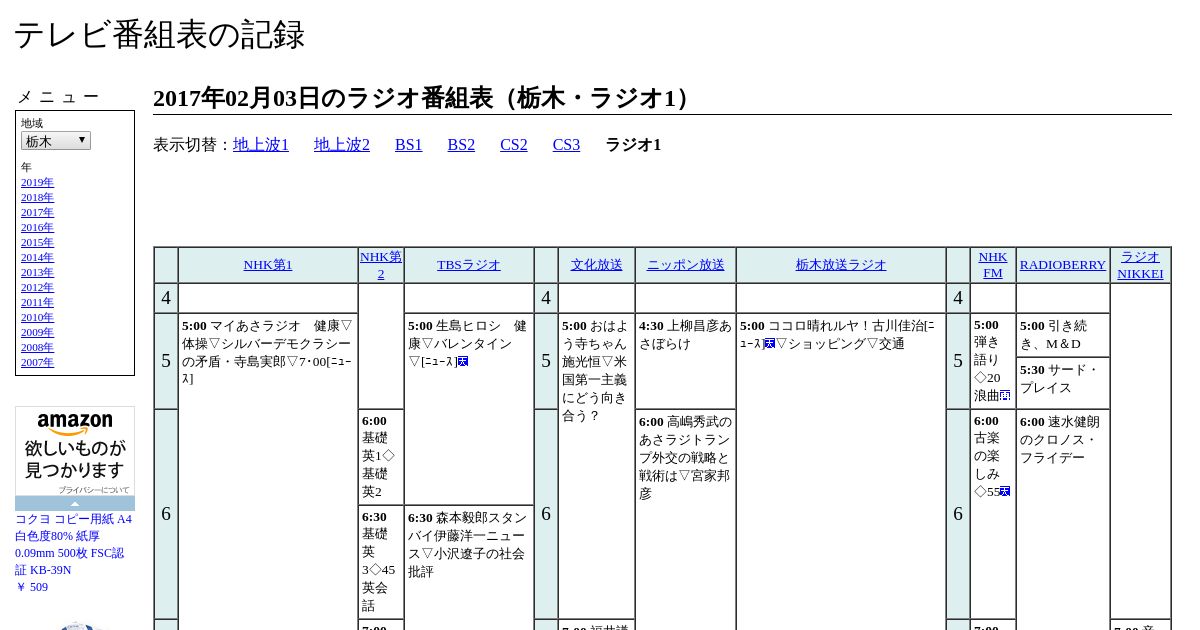Click the Amazon ad banner image
Image resolution: width=1200 pixels, height=630 pixels.
tap(75, 451)
